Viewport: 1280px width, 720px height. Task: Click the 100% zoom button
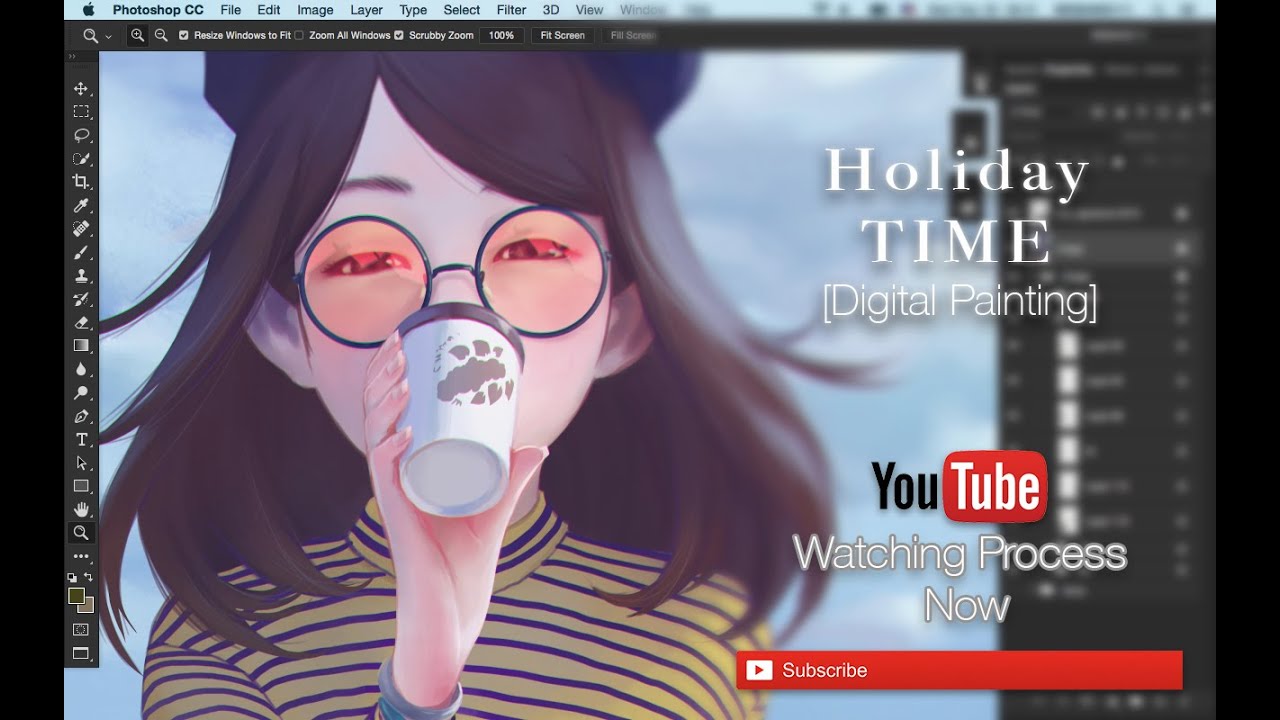tap(501, 35)
